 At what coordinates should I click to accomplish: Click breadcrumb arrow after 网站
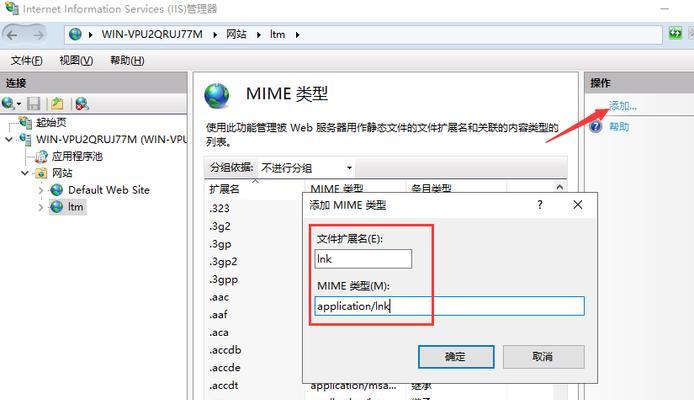259,35
